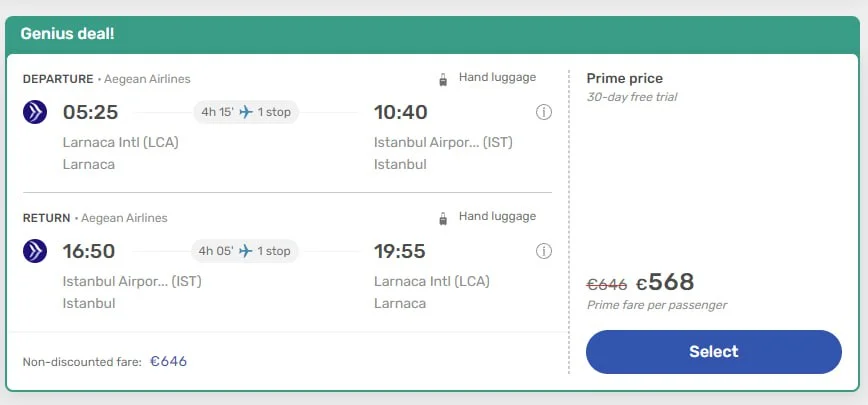Image resolution: width=868 pixels, height=405 pixels.
Task: Click the return flight Aegean Airlines logo
Action: (35, 251)
